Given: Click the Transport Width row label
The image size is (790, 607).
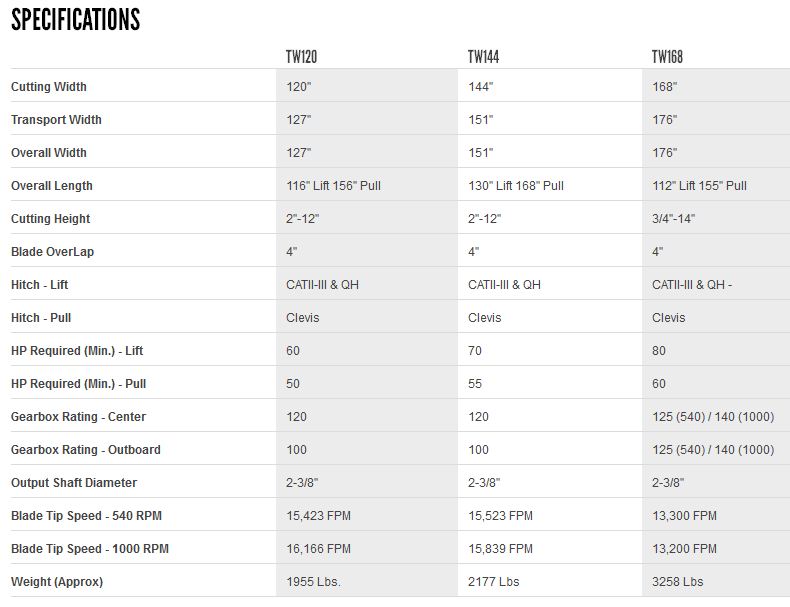Looking at the screenshot, I should tap(56, 120).
